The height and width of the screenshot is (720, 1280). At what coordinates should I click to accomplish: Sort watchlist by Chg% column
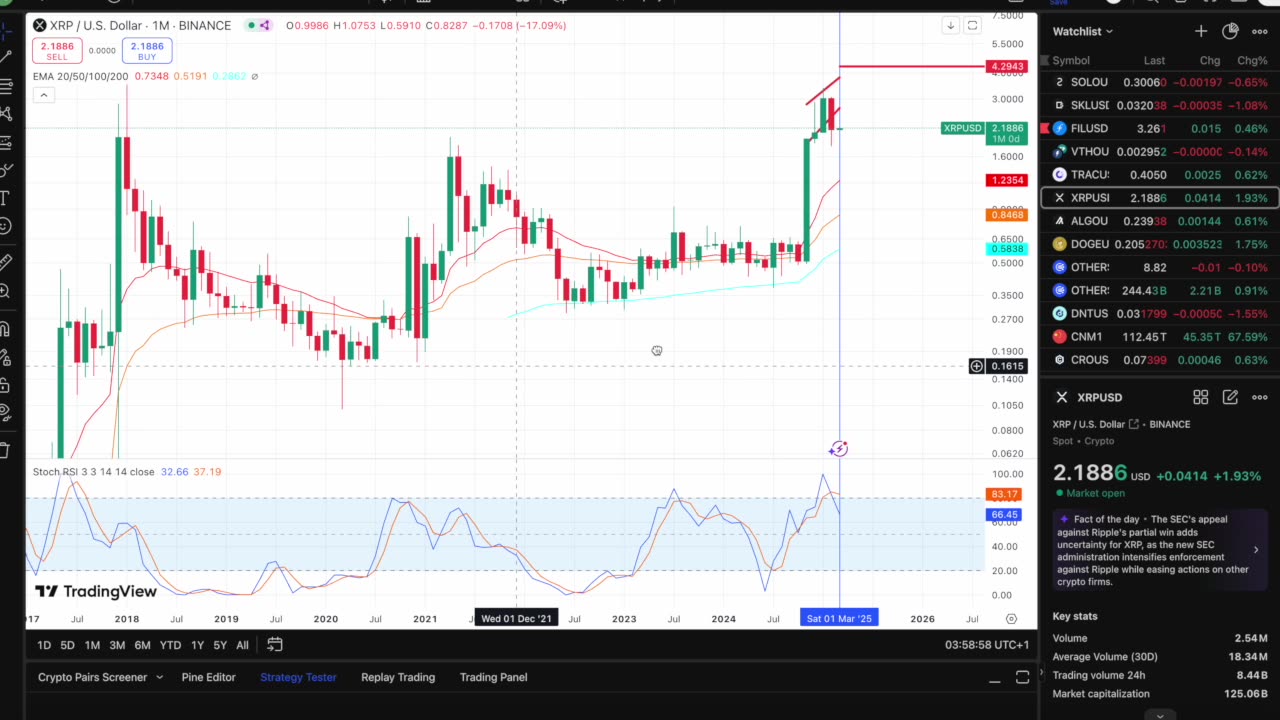tap(1252, 61)
